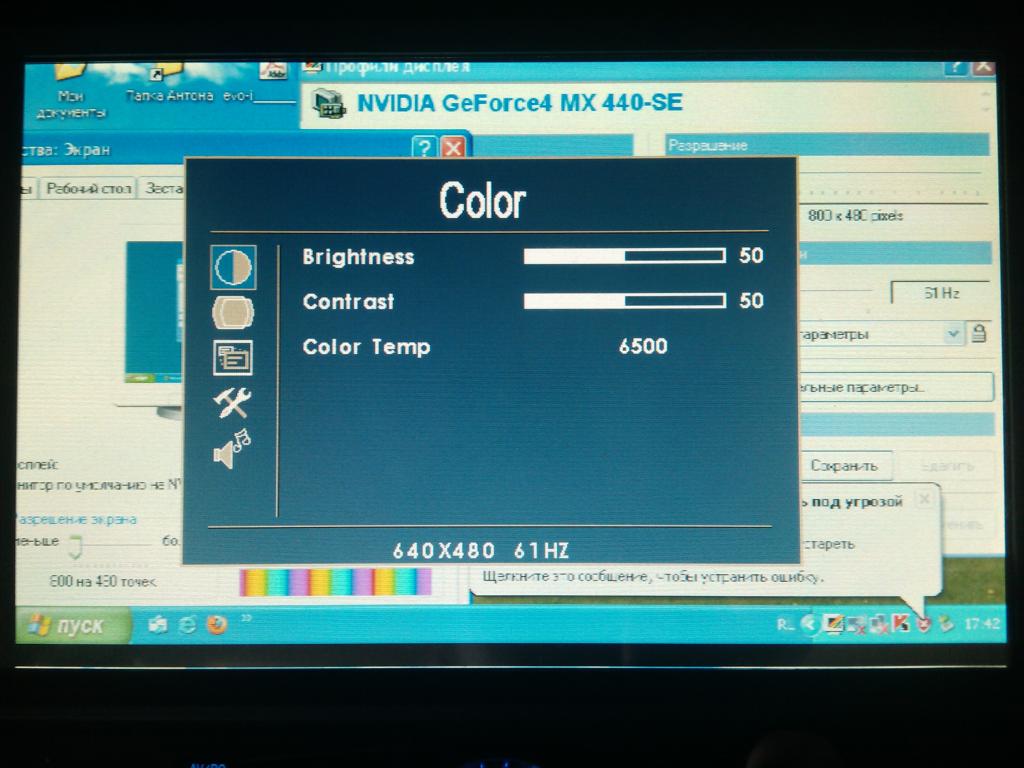Click the Сохранить button
The height and width of the screenshot is (768, 1024).
844,466
